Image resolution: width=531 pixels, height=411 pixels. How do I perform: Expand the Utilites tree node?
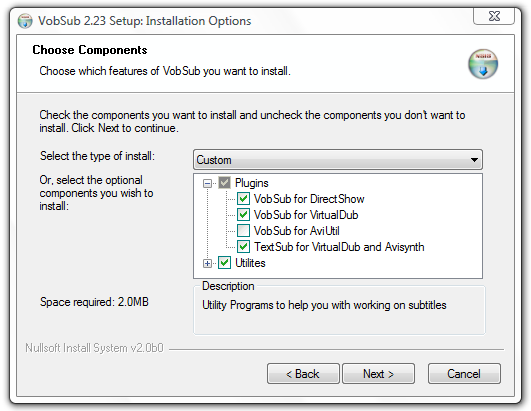point(207,263)
